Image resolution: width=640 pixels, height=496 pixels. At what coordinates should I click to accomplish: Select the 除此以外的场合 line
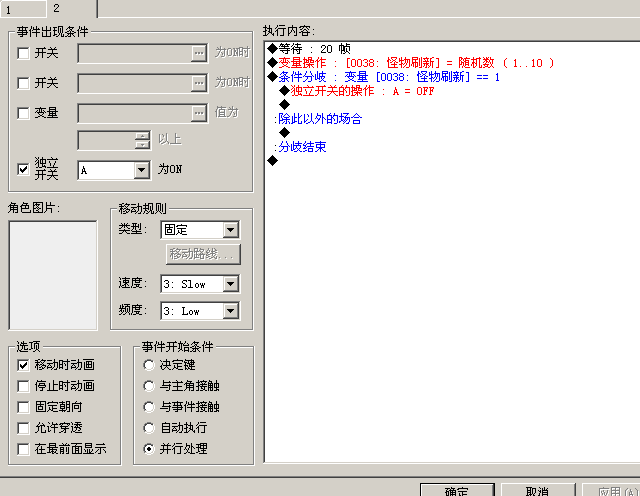(318, 119)
